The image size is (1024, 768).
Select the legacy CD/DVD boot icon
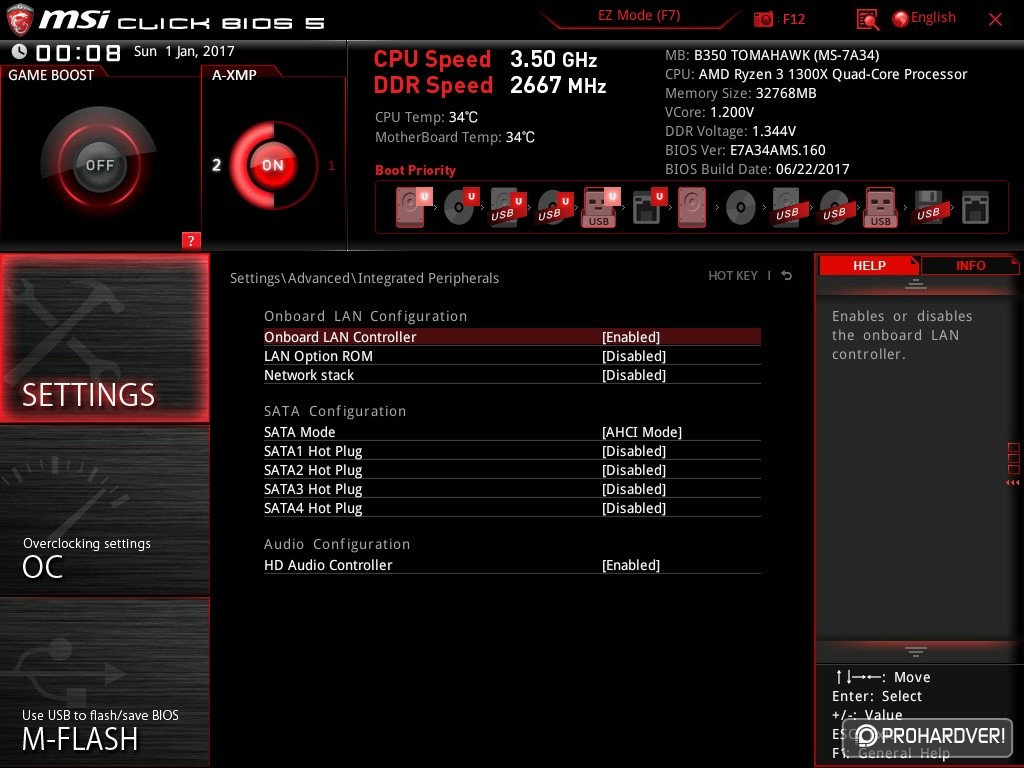[x=741, y=208]
